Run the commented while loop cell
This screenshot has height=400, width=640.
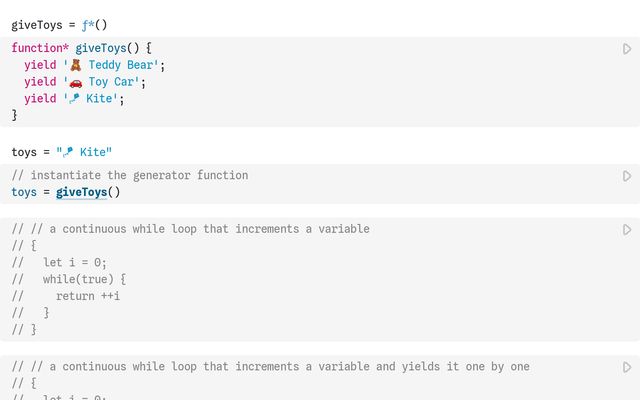point(627,230)
